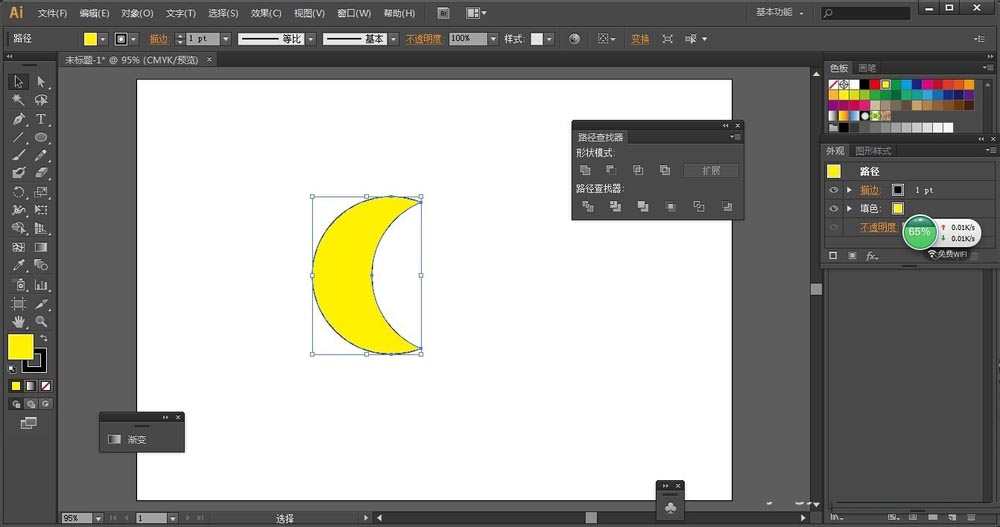1000x527 pixels.
Task: Select the Lasso tool
Action: 41,100
